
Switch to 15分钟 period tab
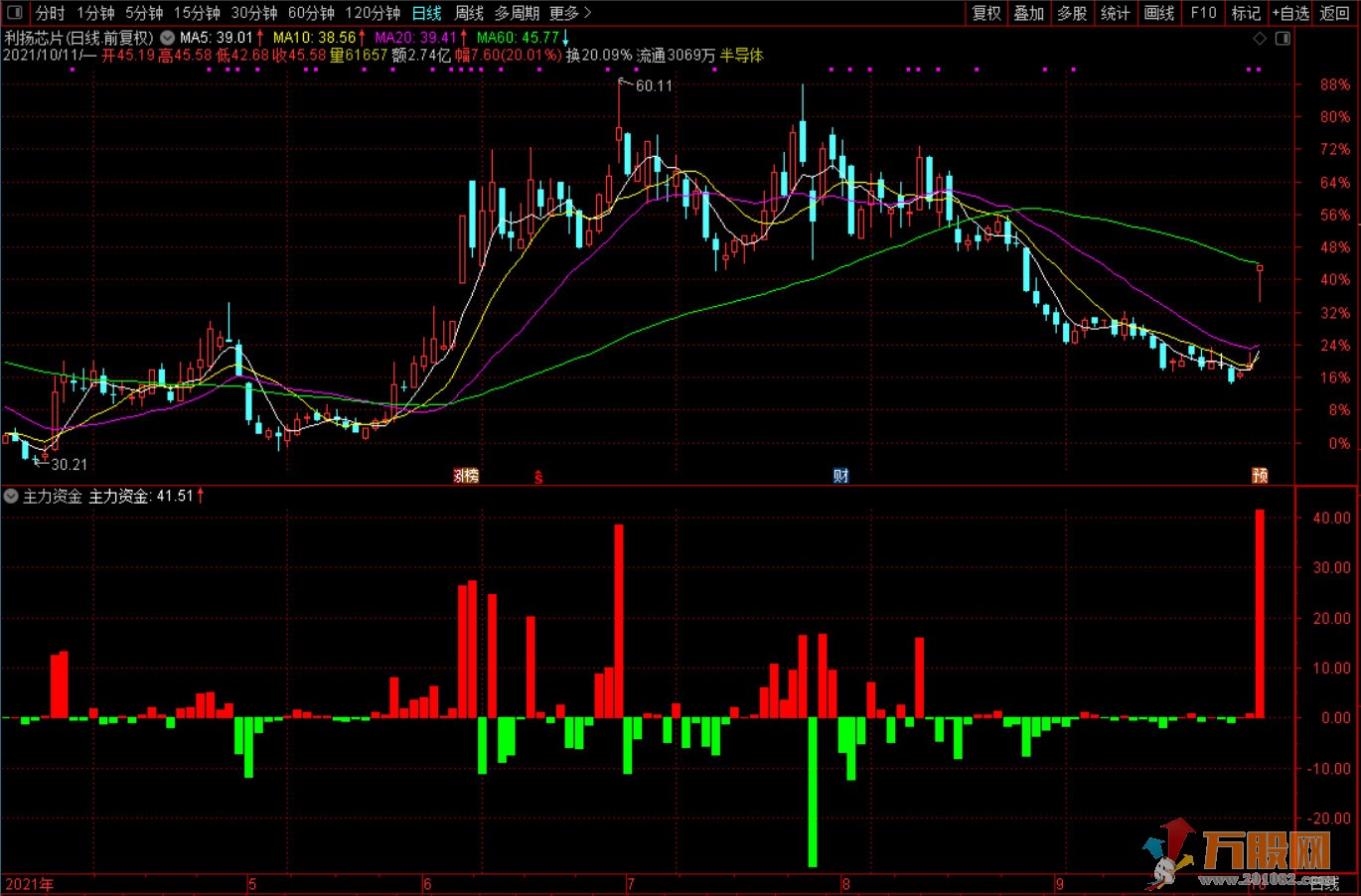[197, 13]
